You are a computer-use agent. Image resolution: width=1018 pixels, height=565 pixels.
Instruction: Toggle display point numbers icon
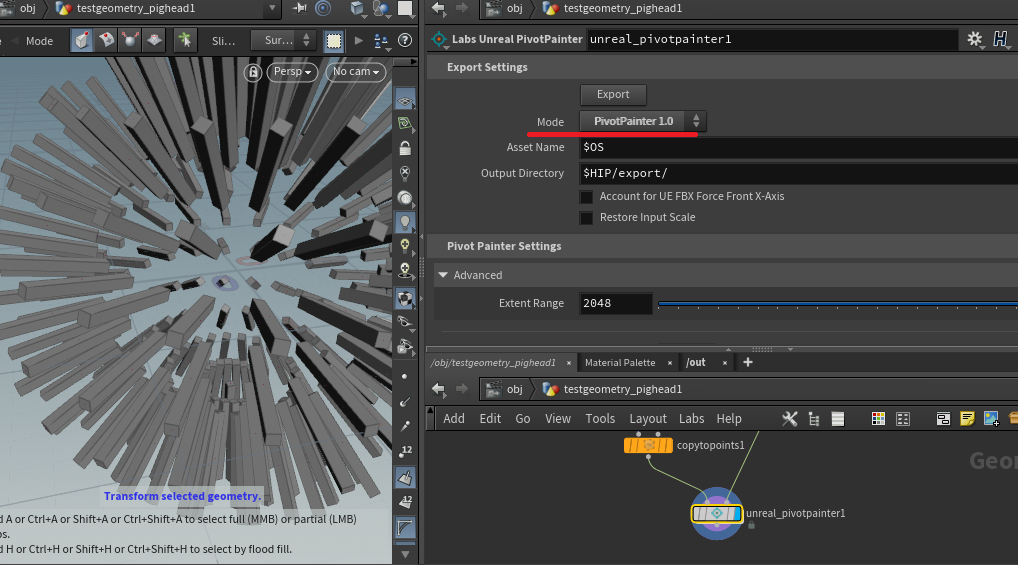coord(405,451)
